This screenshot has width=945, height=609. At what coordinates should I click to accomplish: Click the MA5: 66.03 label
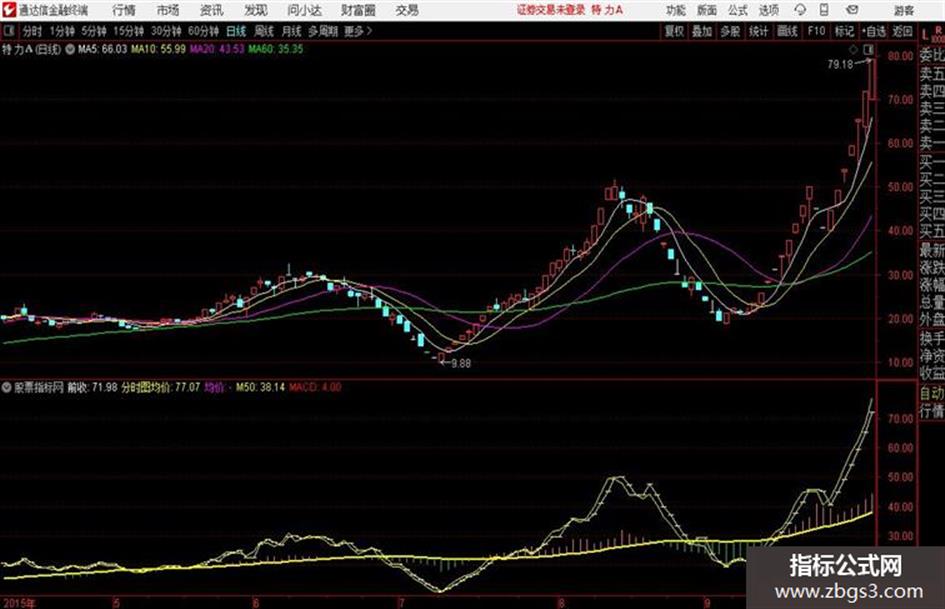[x=102, y=49]
